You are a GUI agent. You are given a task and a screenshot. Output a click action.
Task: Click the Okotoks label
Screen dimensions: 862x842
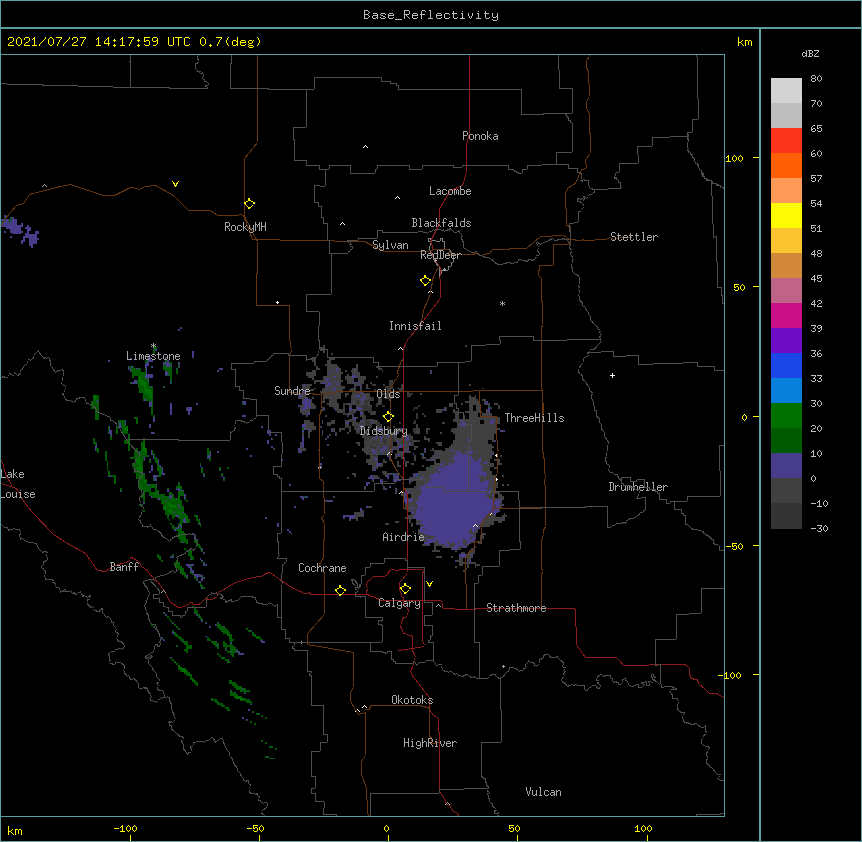coord(412,700)
